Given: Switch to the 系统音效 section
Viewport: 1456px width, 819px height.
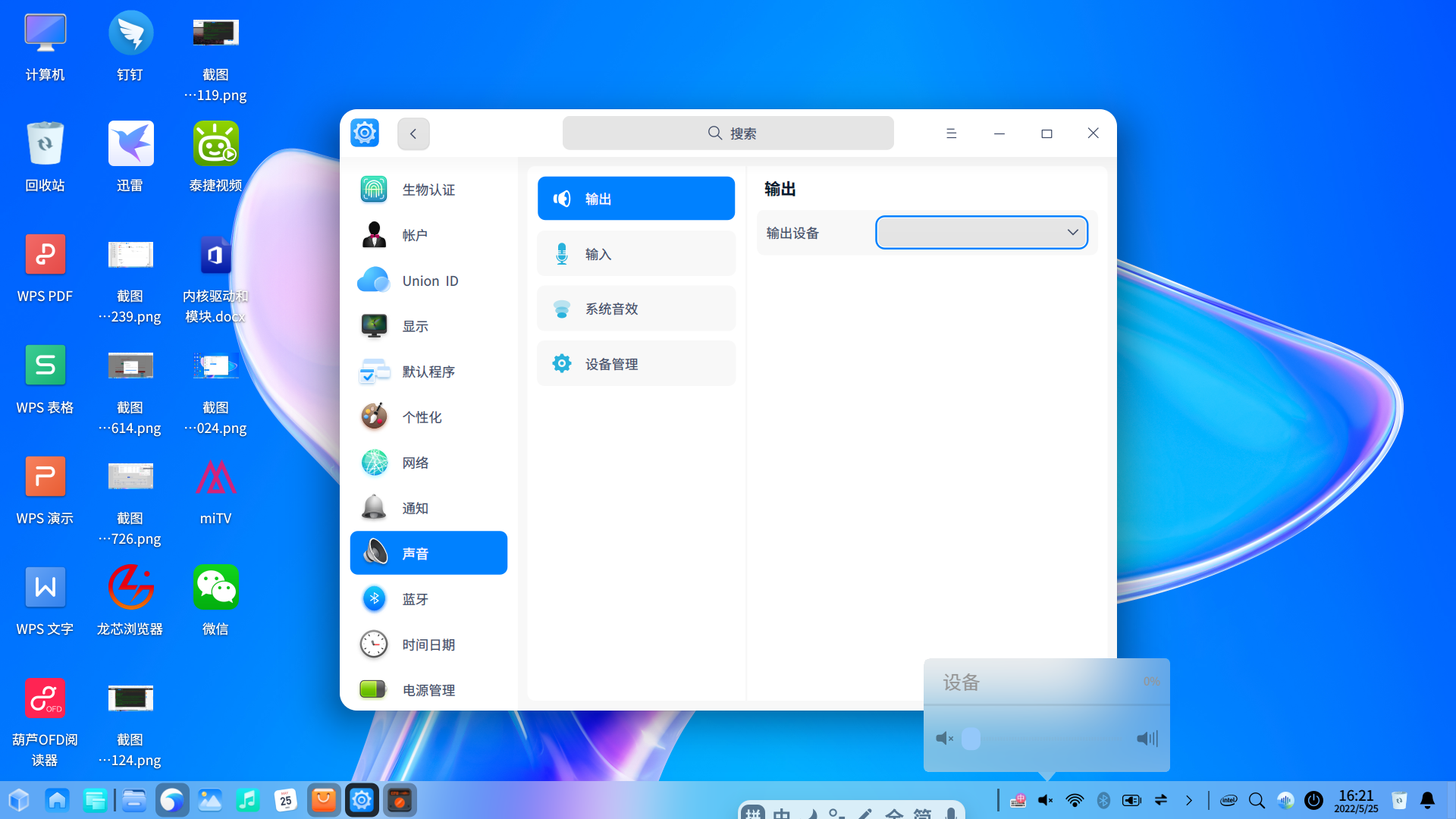Looking at the screenshot, I should [x=636, y=309].
